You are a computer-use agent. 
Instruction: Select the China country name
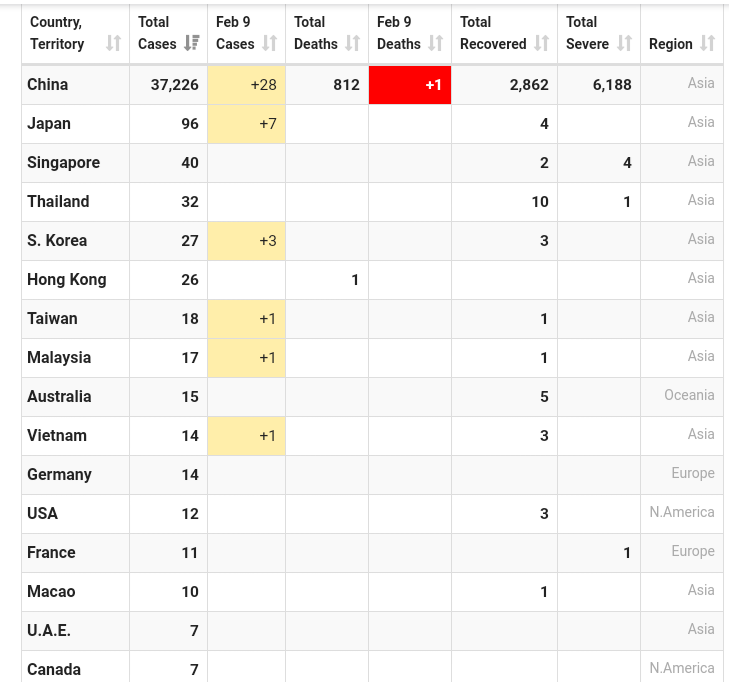48,85
